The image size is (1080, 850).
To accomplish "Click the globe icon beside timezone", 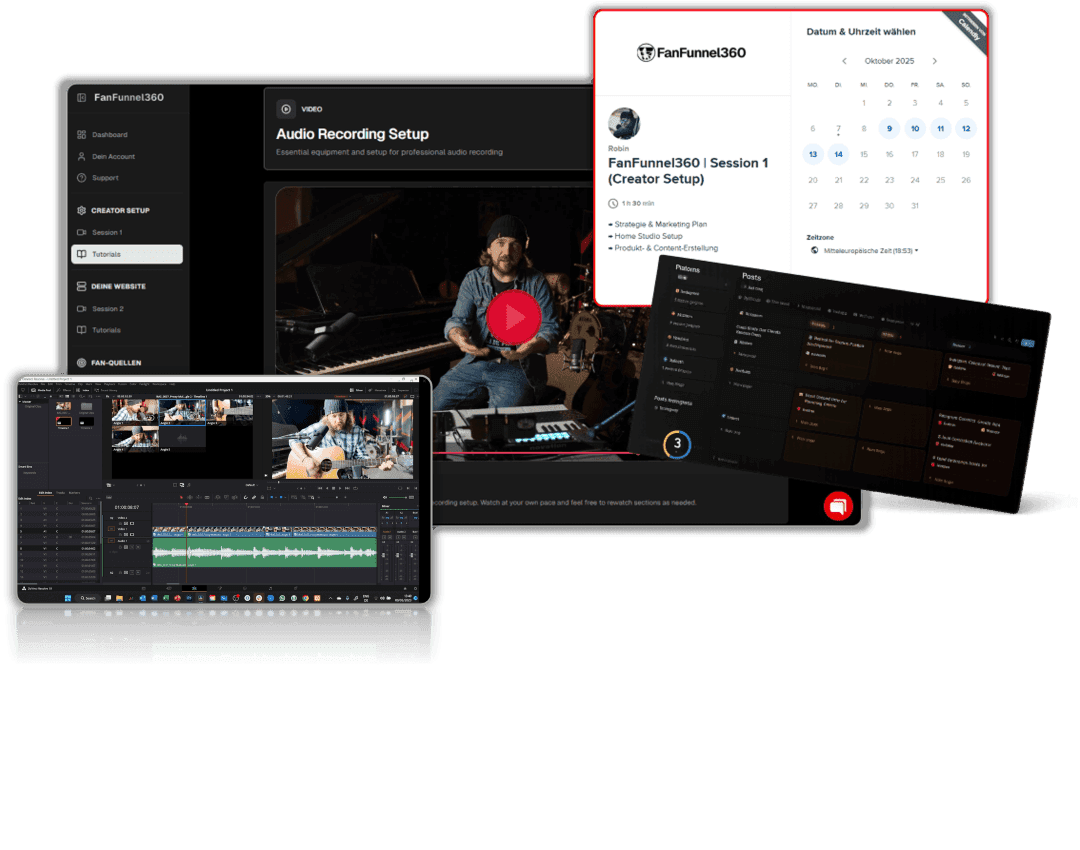I will [x=814, y=250].
